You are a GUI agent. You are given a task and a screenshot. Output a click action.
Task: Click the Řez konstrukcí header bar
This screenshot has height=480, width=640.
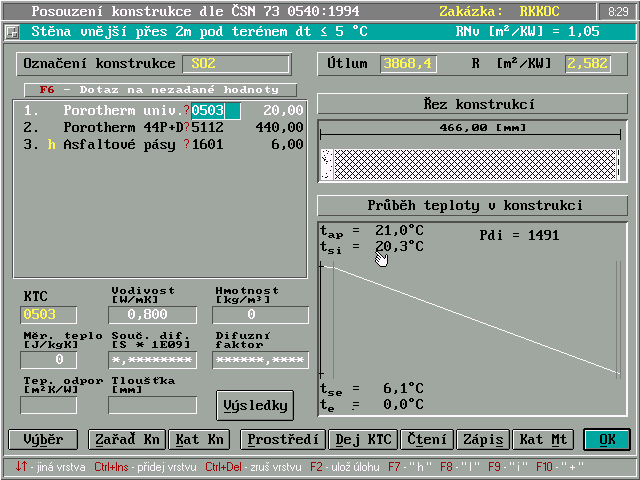pyautogui.click(x=473, y=105)
